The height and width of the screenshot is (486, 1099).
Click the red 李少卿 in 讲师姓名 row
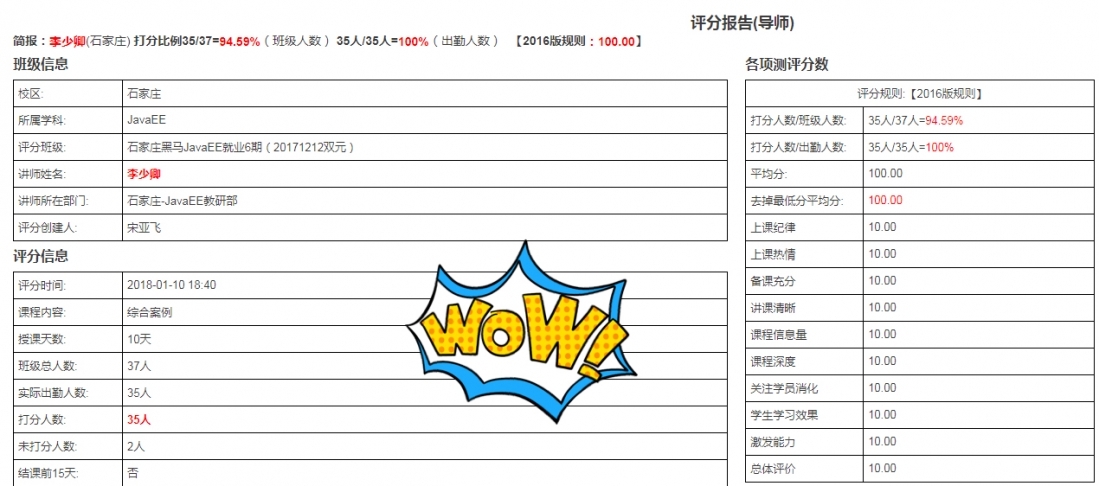coord(144,174)
